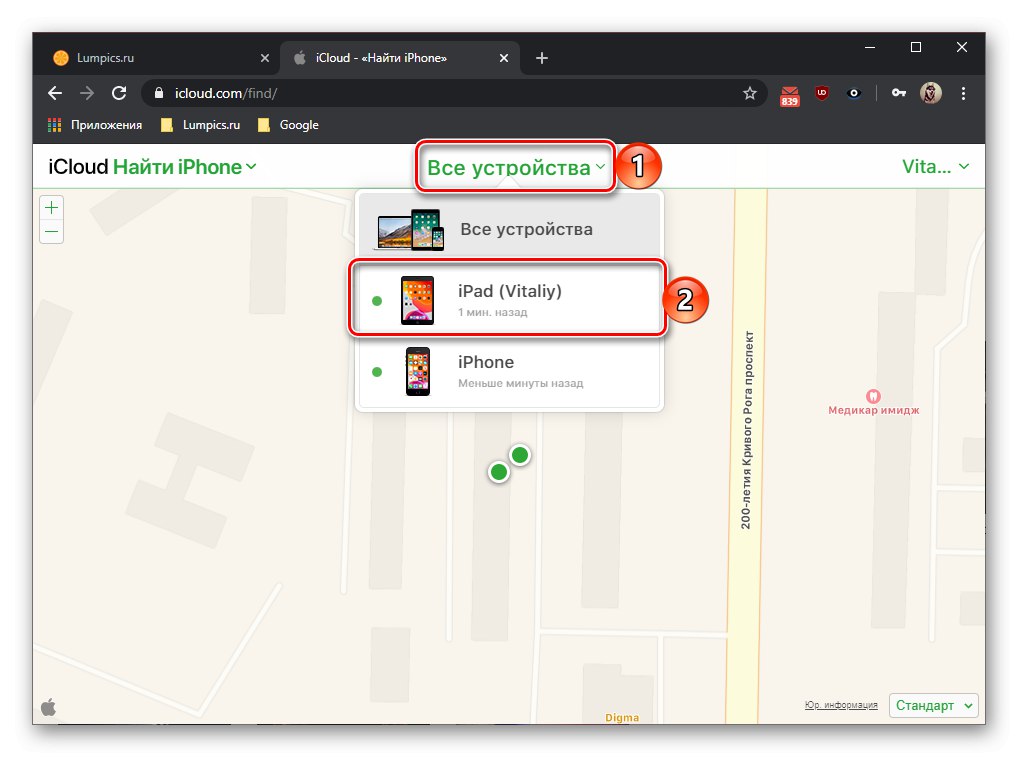Close the Chrome window

point(962,47)
